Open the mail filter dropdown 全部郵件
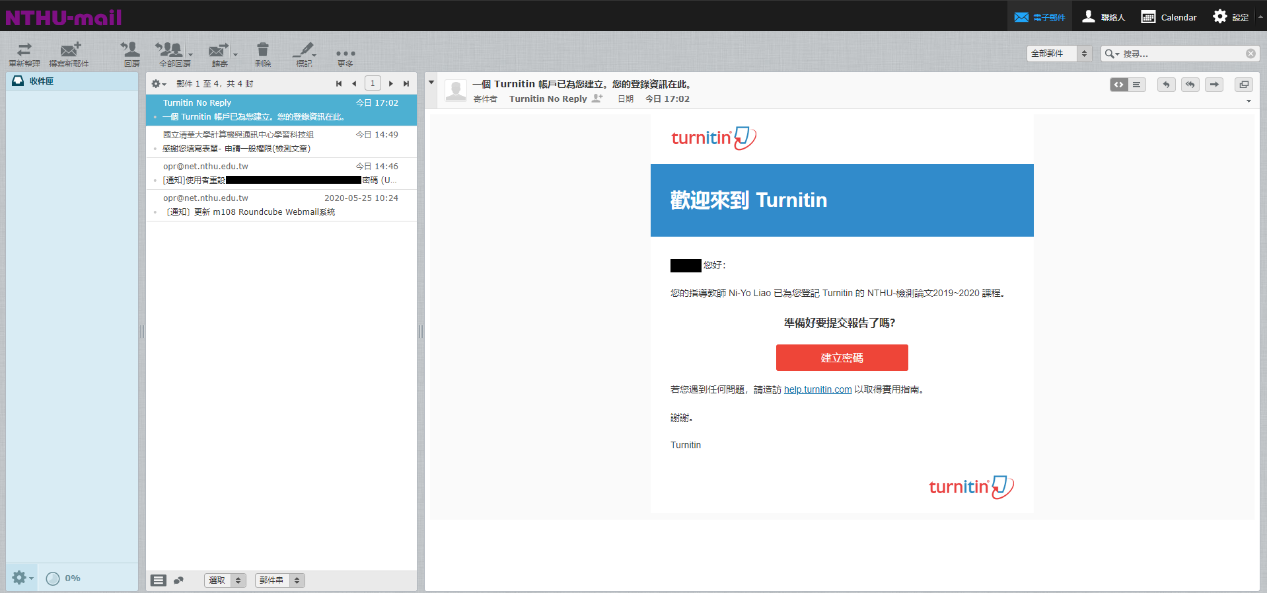 coord(1059,53)
